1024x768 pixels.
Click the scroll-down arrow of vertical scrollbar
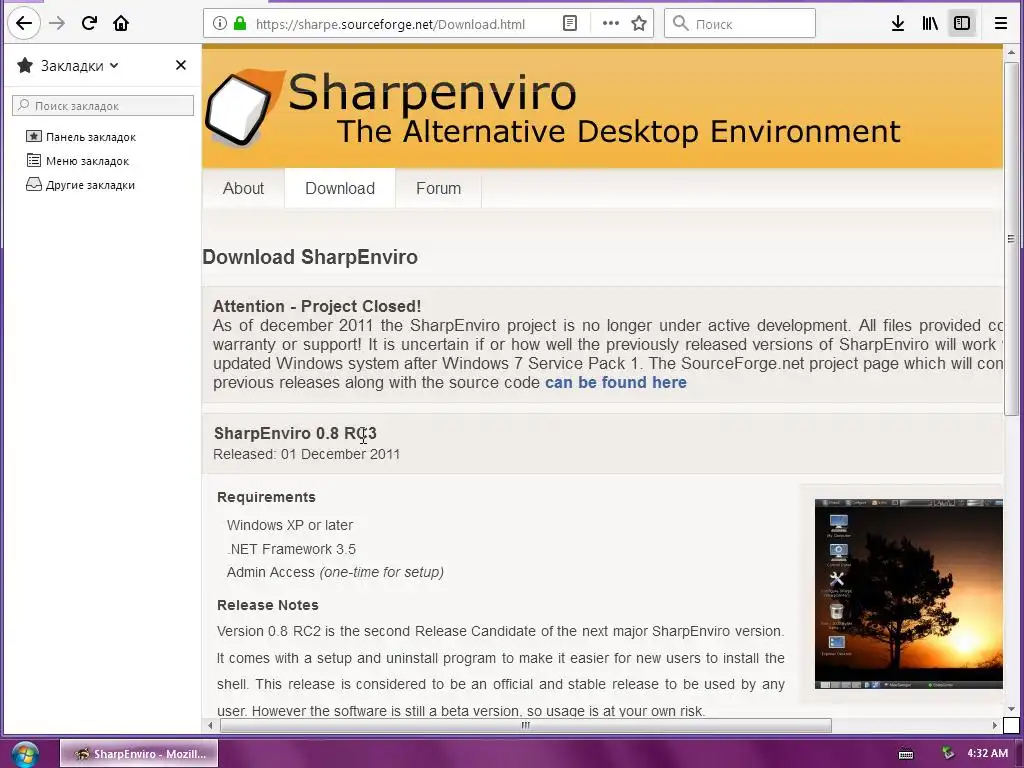coord(1011,709)
